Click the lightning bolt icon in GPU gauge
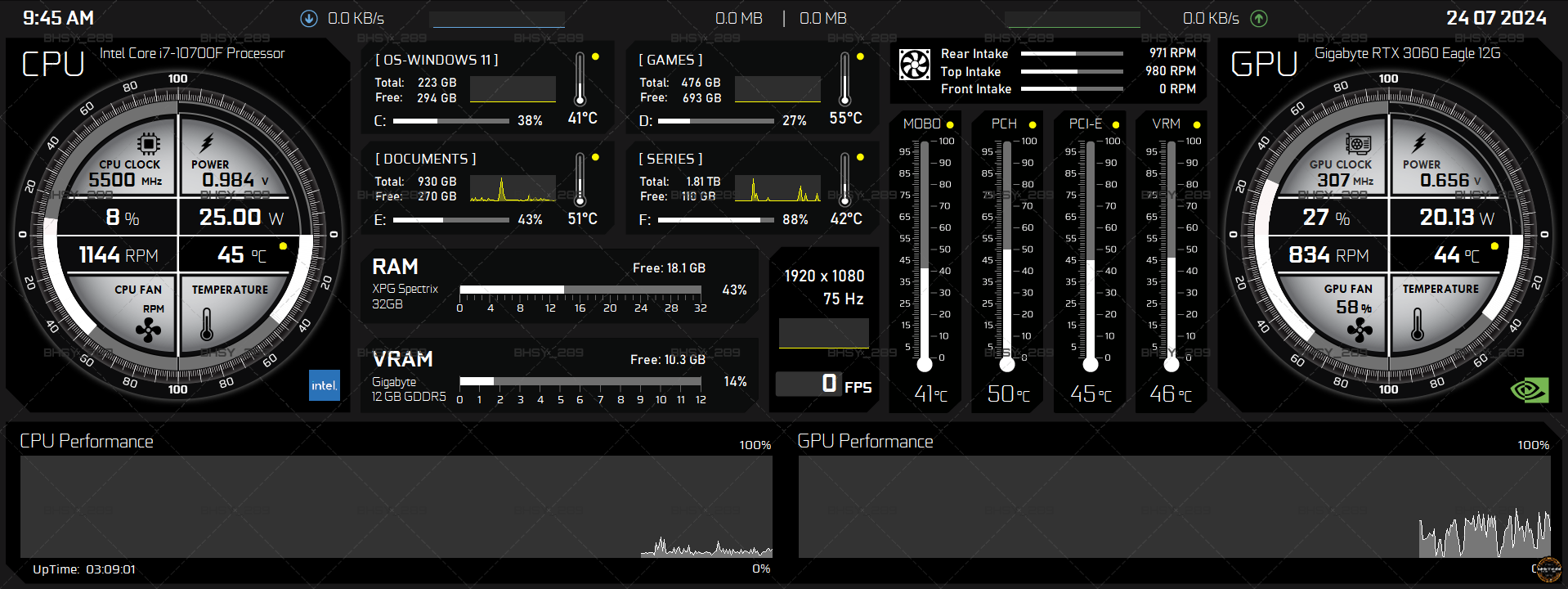The width and height of the screenshot is (1568, 589). pyautogui.click(x=1418, y=143)
